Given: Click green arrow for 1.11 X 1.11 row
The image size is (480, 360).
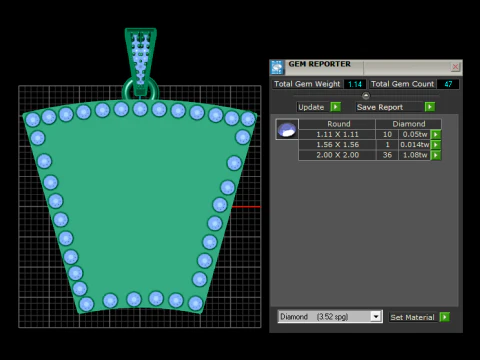Looking at the screenshot, I should point(436,134).
